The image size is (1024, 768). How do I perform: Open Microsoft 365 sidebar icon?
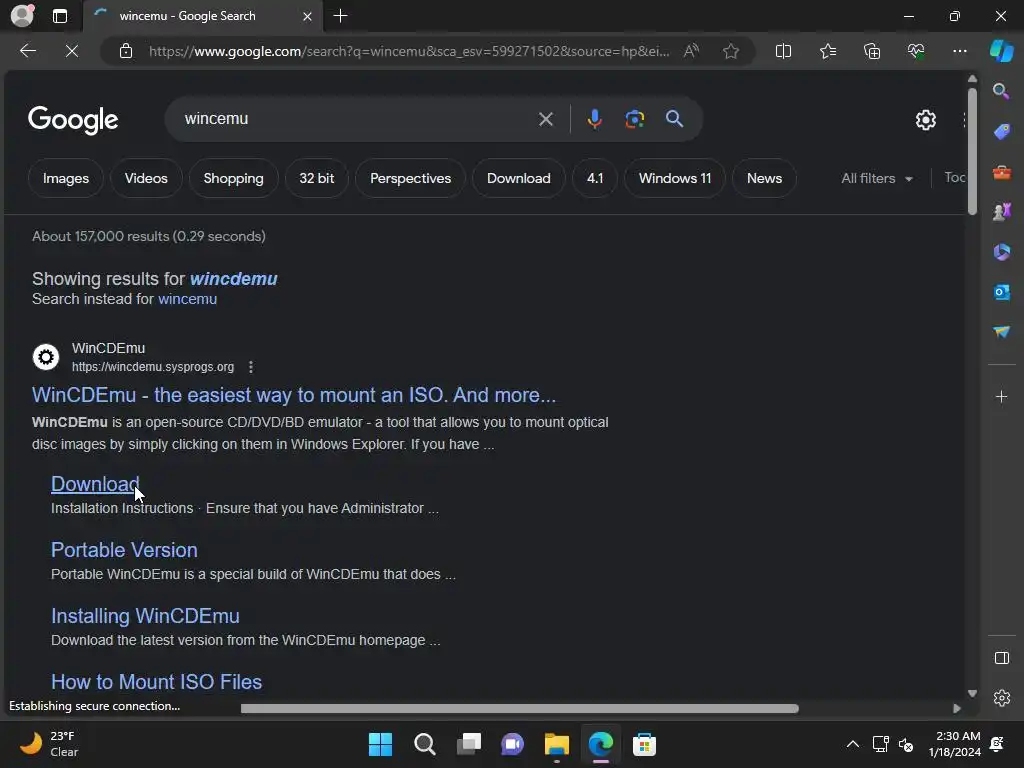[1001, 252]
